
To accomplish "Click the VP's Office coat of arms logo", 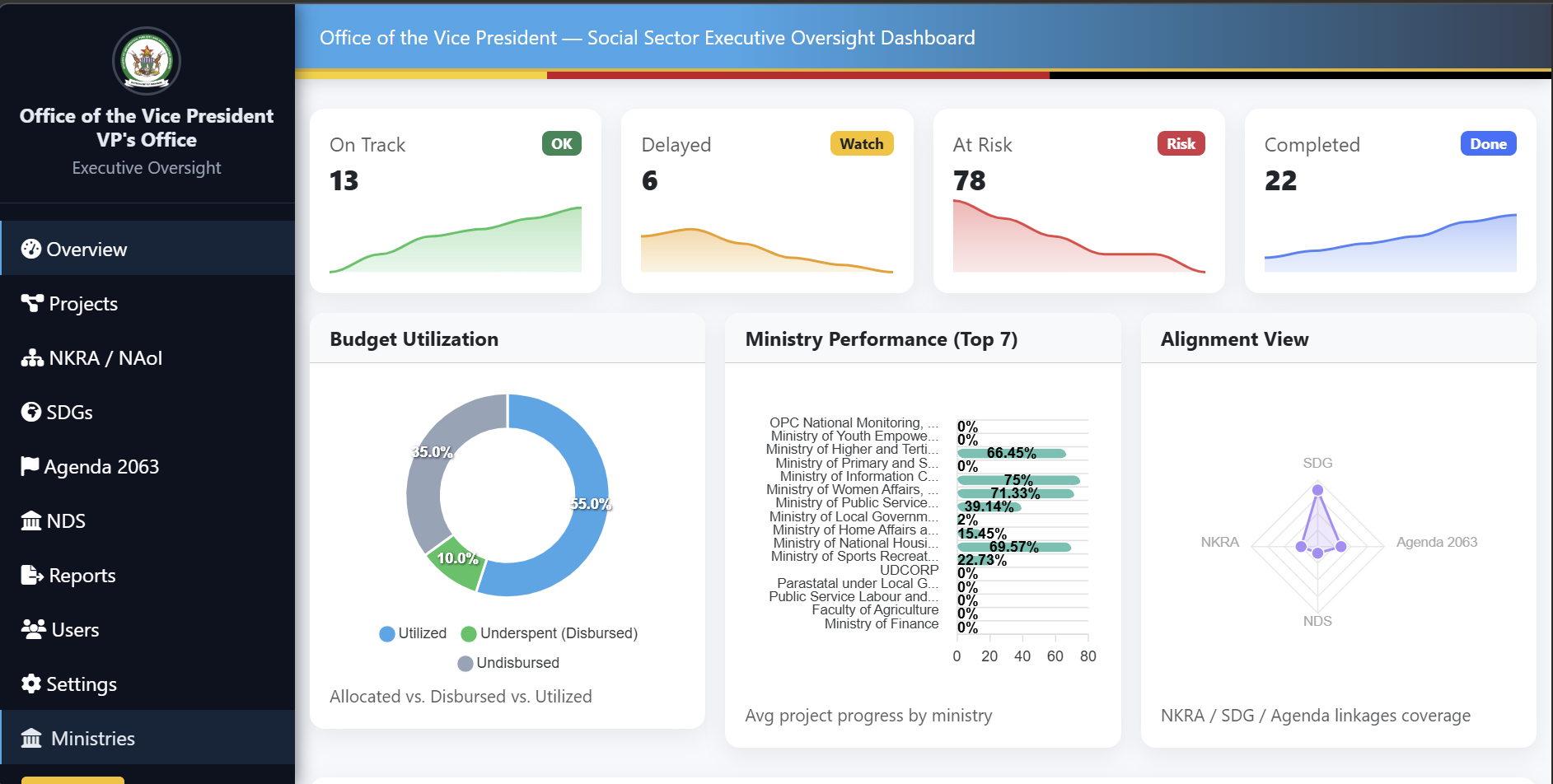I will click(x=147, y=61).
